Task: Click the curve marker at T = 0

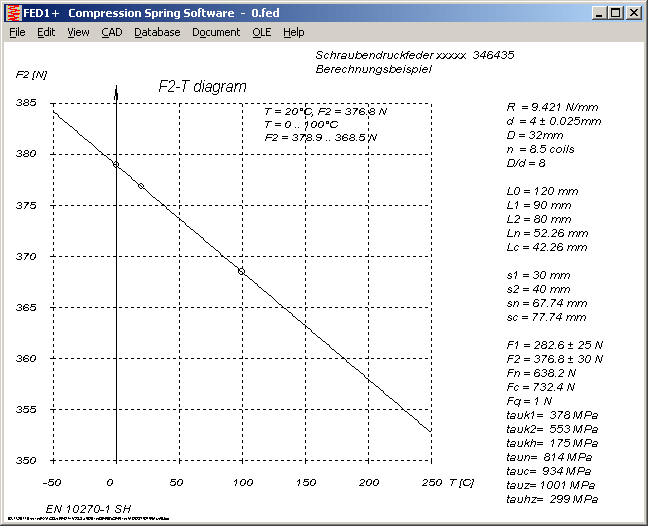Action: point(116,164)
